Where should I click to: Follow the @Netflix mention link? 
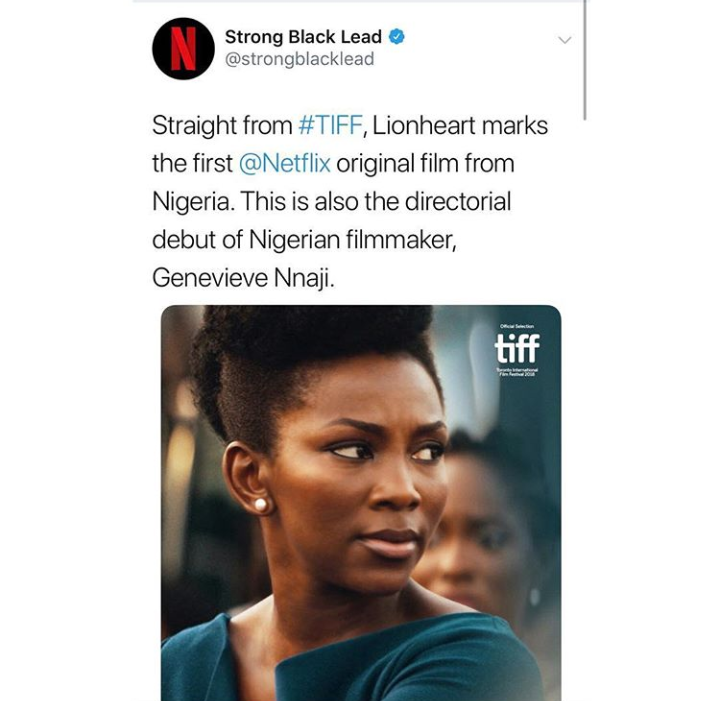[x=284, y=163]
